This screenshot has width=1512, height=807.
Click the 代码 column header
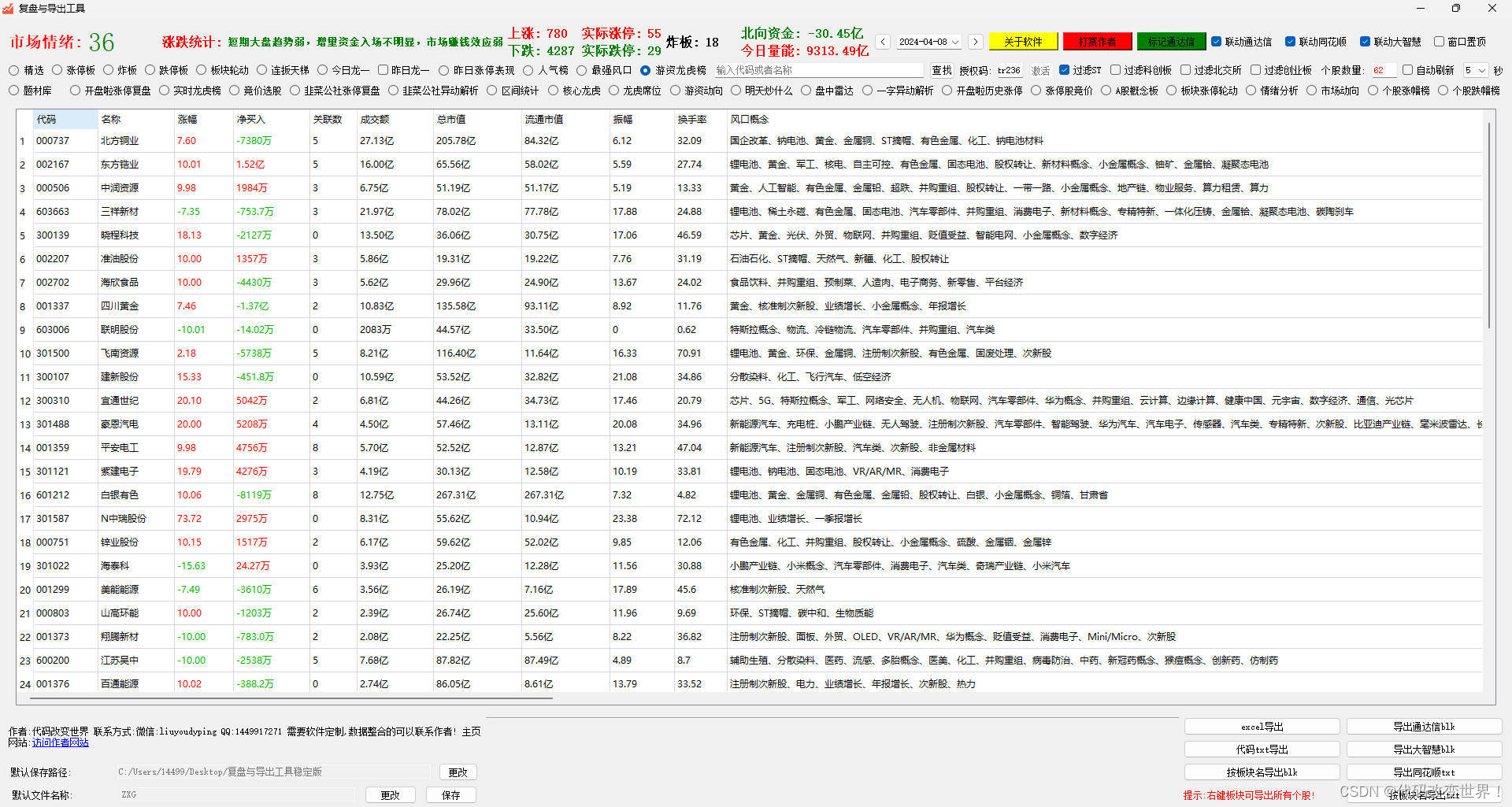(x=65, y=119)
